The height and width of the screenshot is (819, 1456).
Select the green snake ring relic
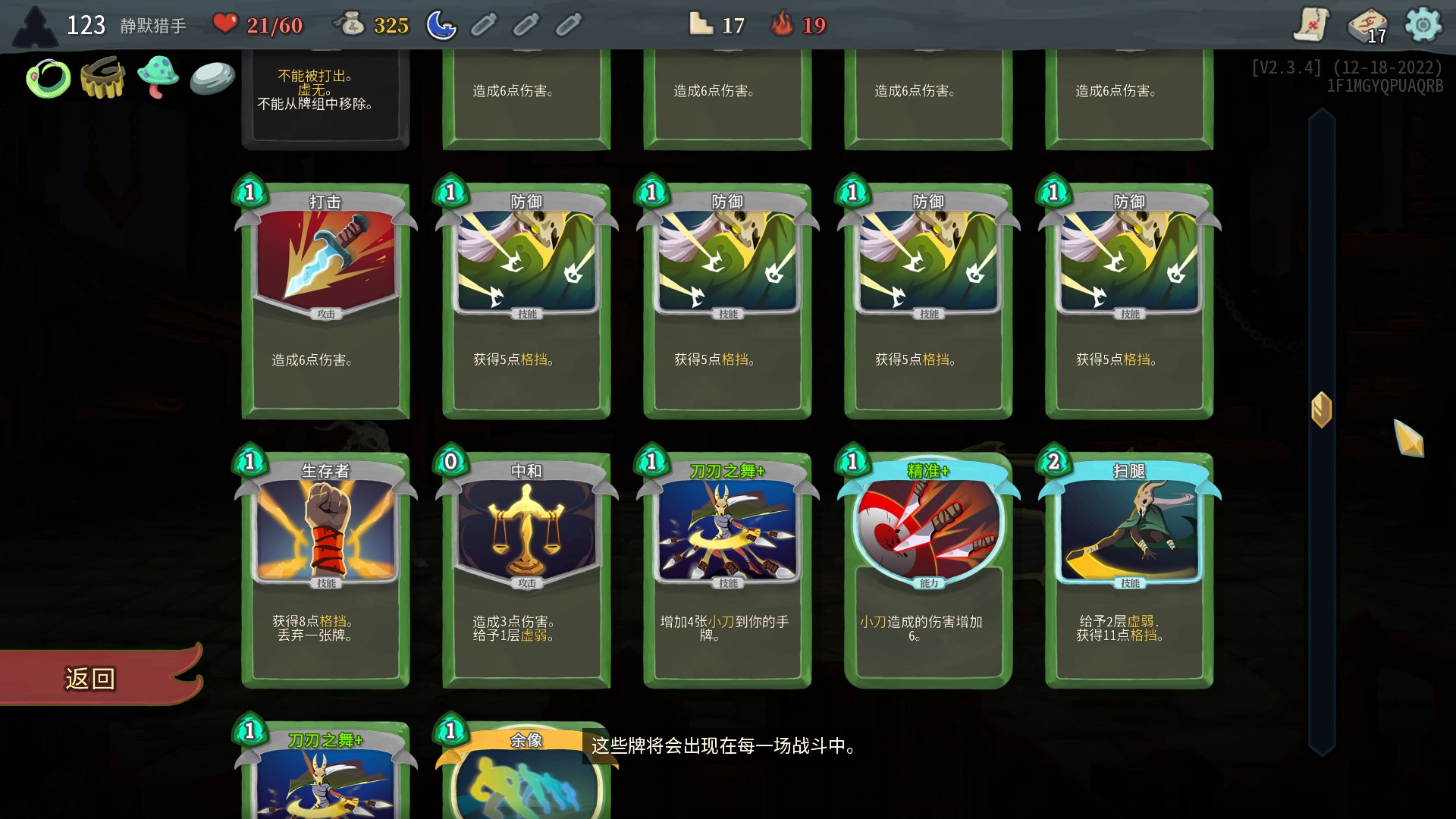pos(49,78)
